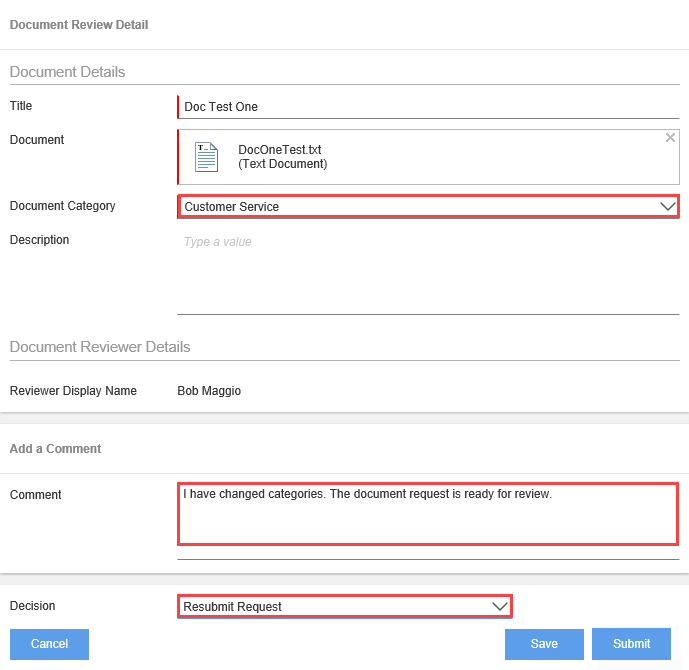Click the Add a Comment heading

(x=55, y=449)
